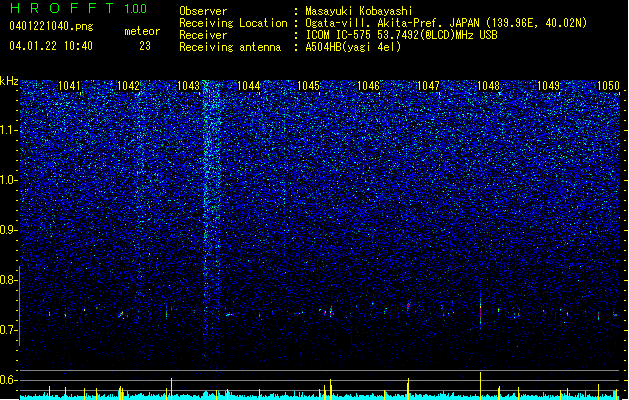Click the receiver value ICOM IC-575 53.7492 MHz
629x400 pixels.
tap(401, 35)
